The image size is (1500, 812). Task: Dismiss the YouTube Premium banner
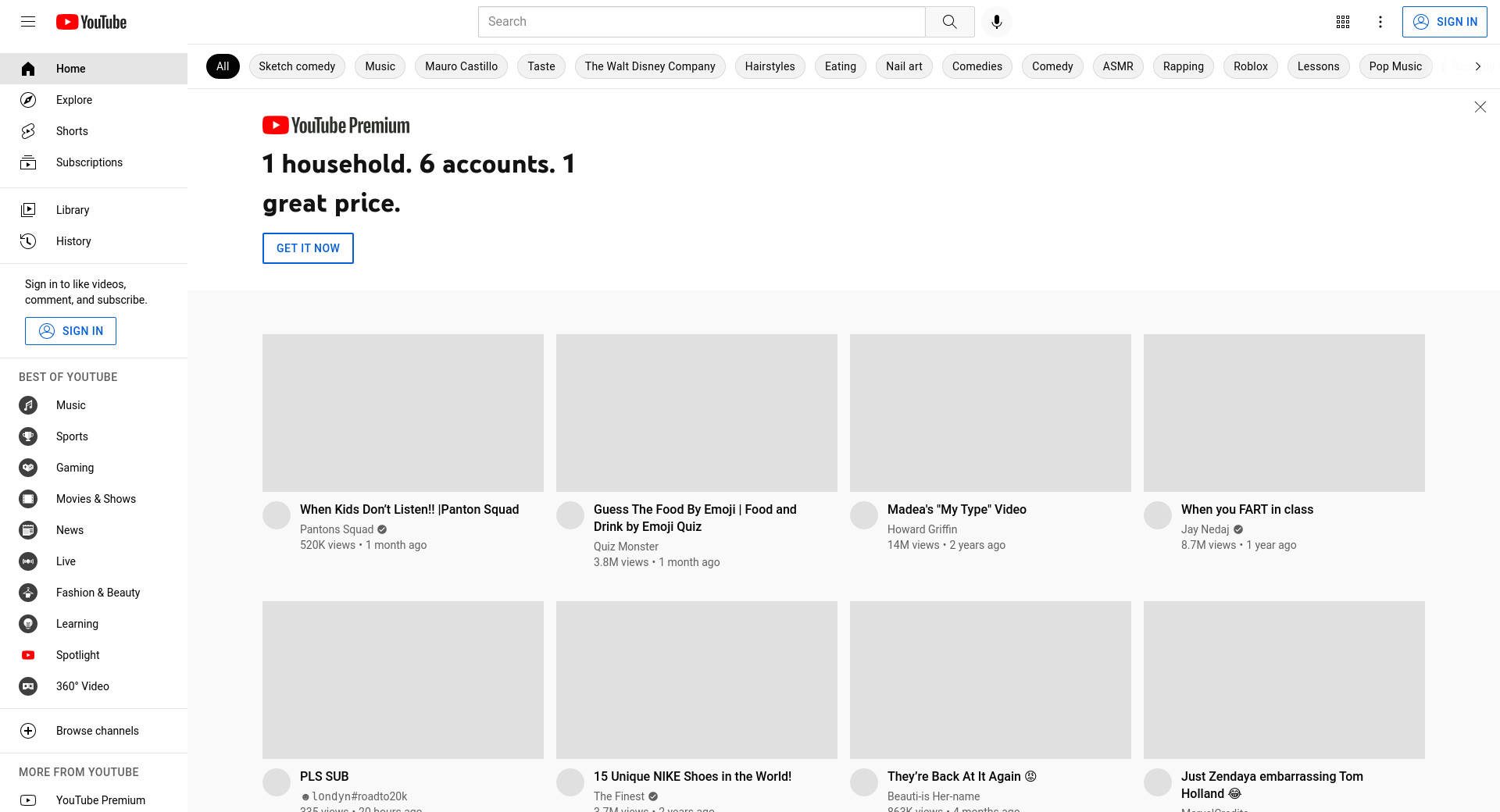(x=1480, y=107)
